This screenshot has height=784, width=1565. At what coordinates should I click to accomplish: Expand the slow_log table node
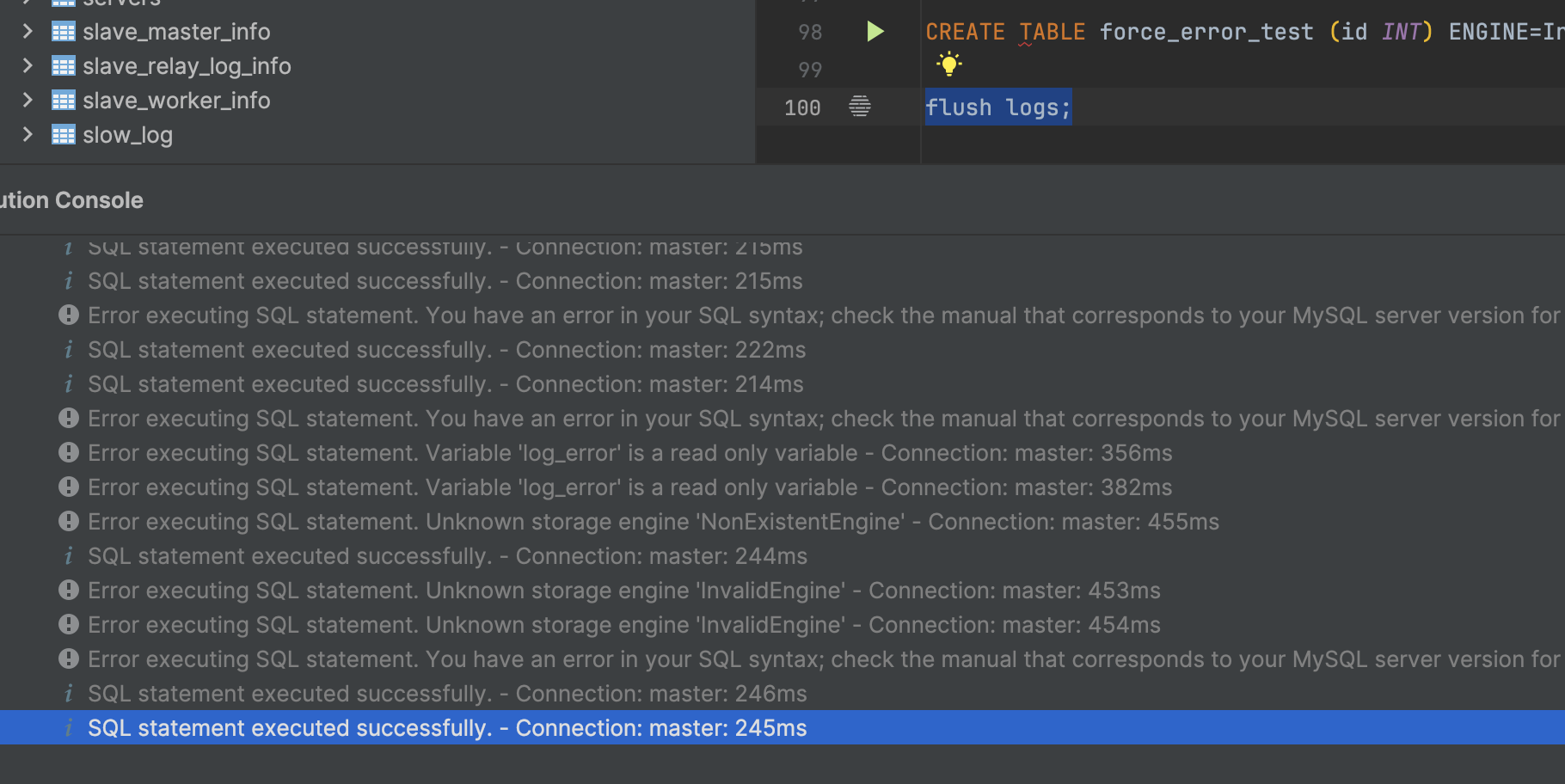28,135
